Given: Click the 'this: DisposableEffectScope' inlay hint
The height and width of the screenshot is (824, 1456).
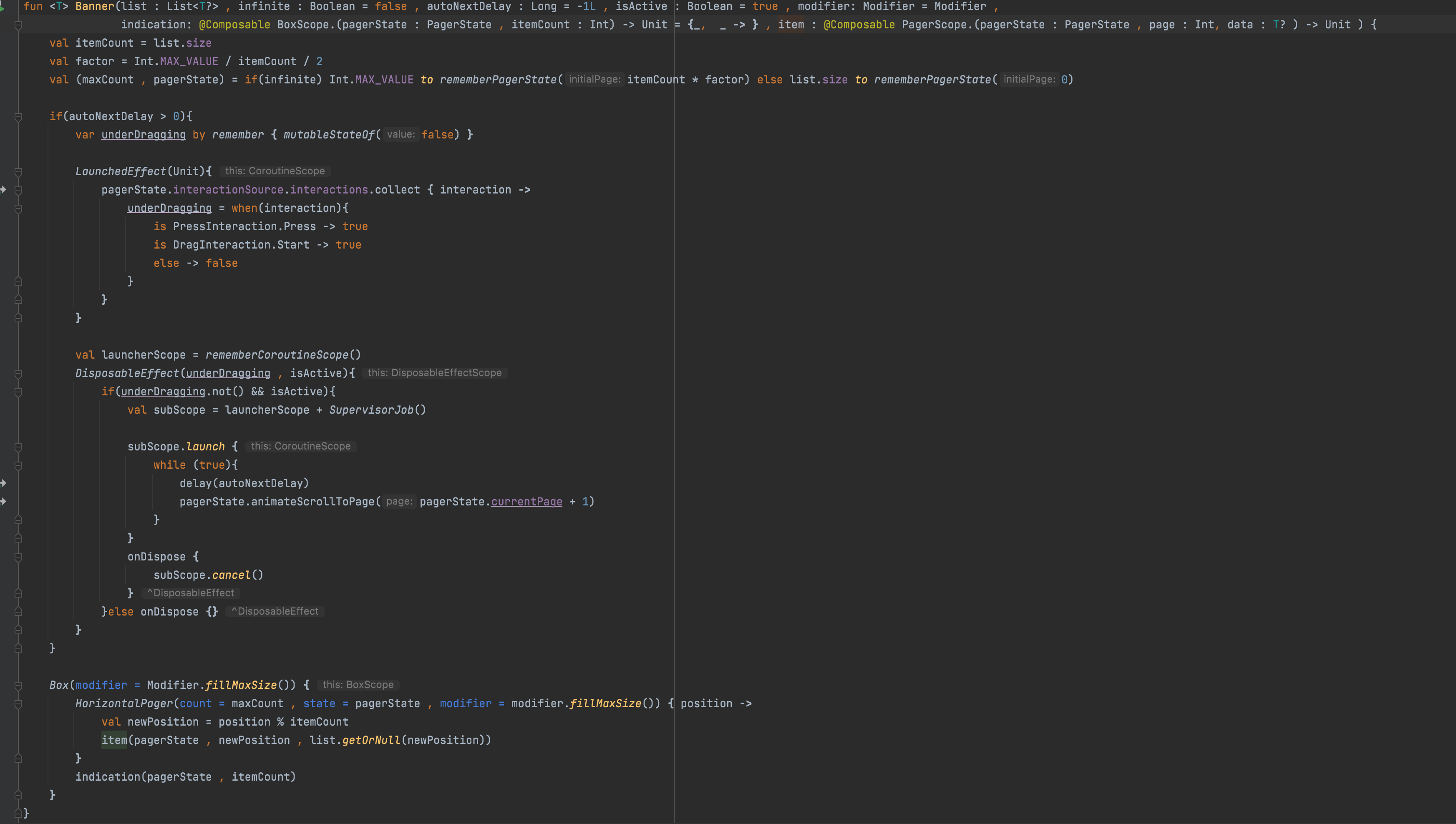Looking at the screenshot, I should click(434, 373).
